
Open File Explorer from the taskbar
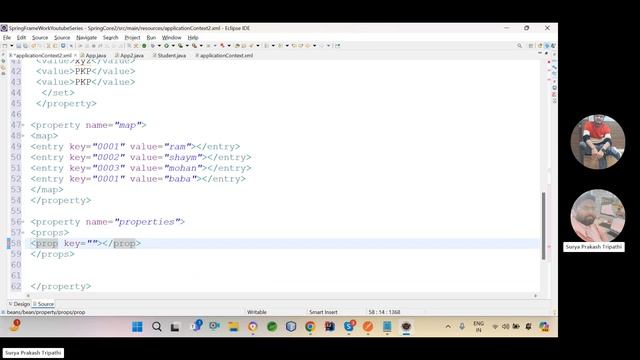tap(233, 327)
